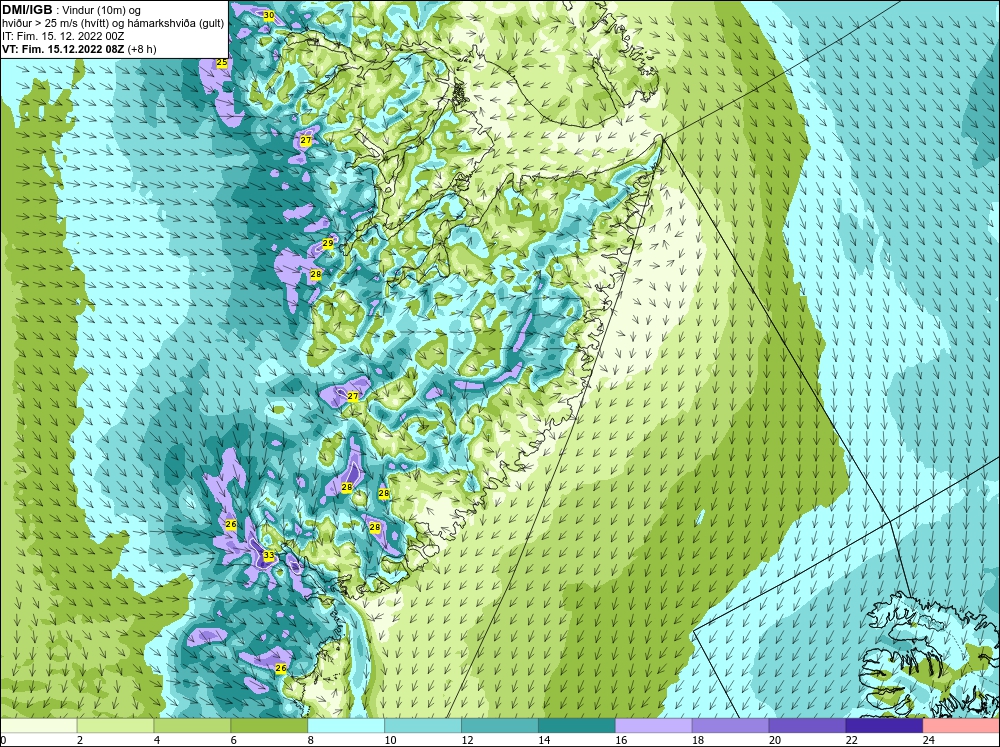This screenshot has width=1000, height=747.
Task: Click the legend scale number 12
Action: click(467, 740)
